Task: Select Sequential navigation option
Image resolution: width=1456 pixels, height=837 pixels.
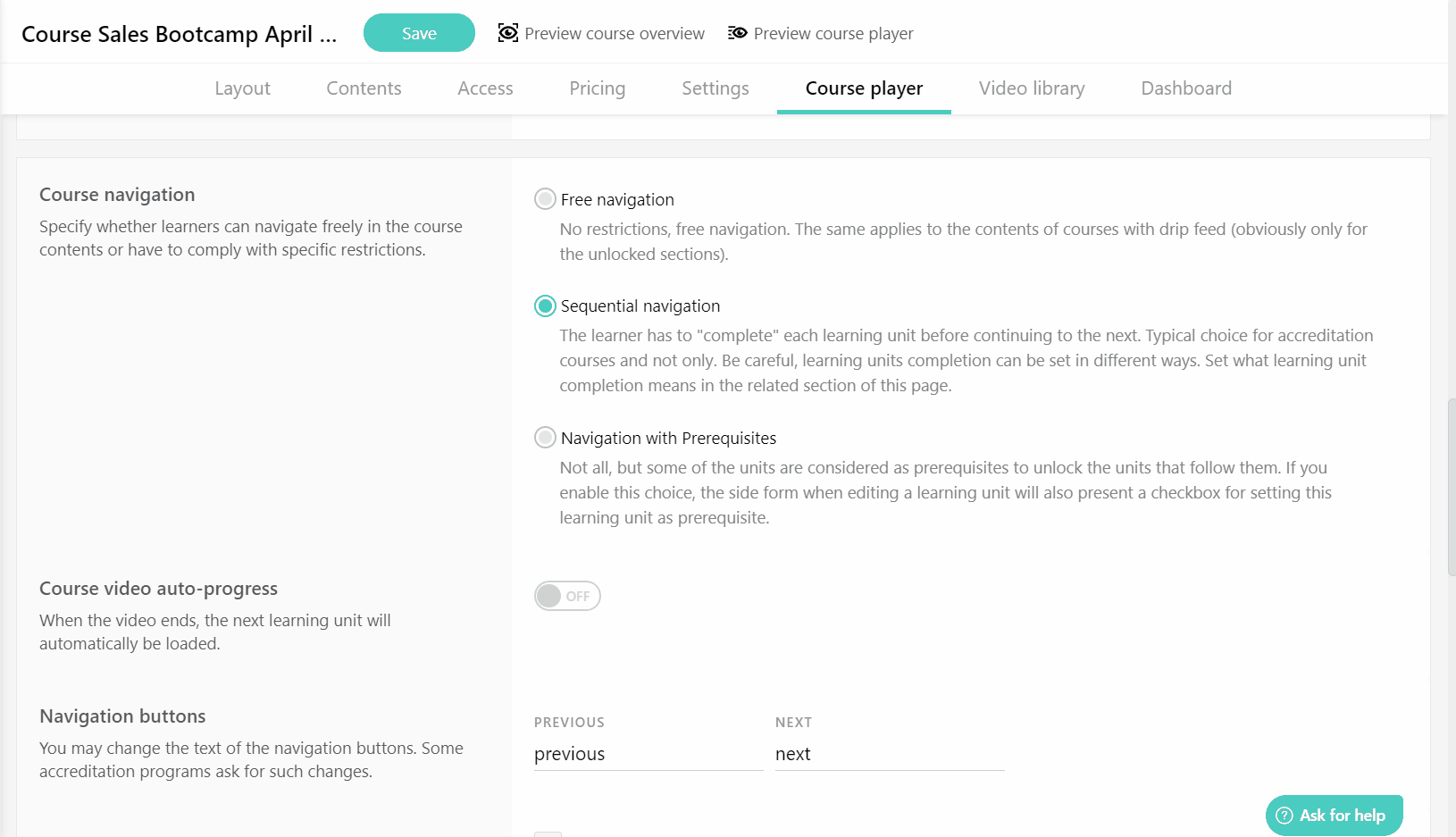Action: pos(545,306)
